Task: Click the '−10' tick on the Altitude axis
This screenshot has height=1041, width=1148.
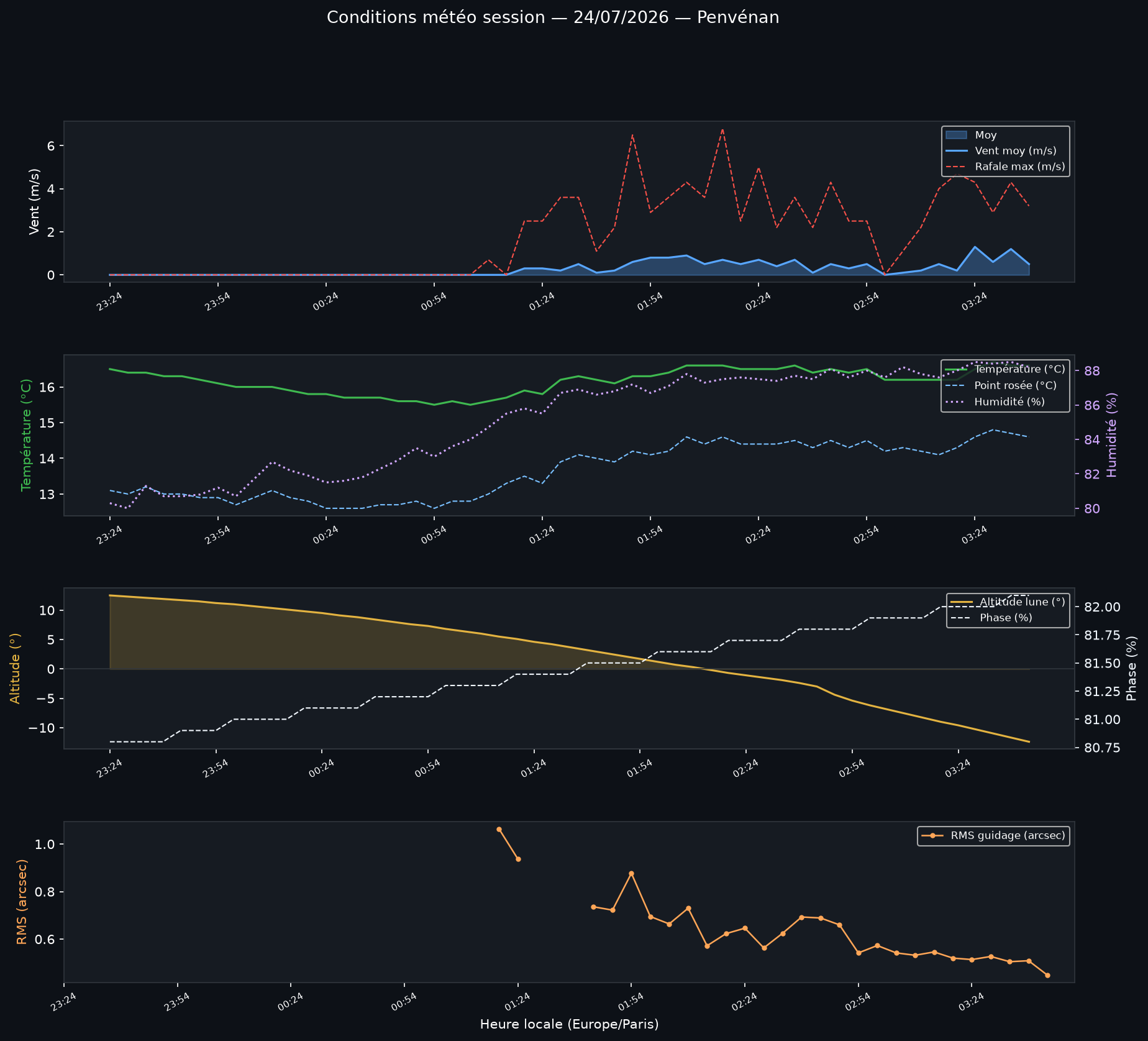Action: pyautogui.click(x=42, y=728)
